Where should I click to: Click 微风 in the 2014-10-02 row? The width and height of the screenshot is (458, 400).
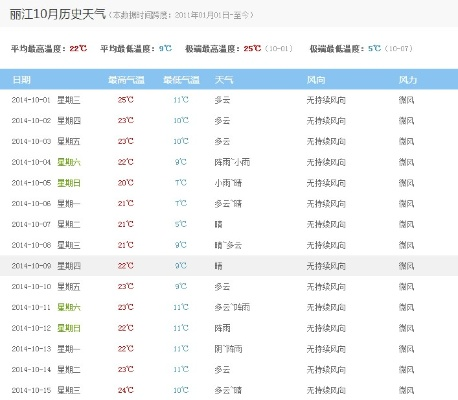click(406, 121)
